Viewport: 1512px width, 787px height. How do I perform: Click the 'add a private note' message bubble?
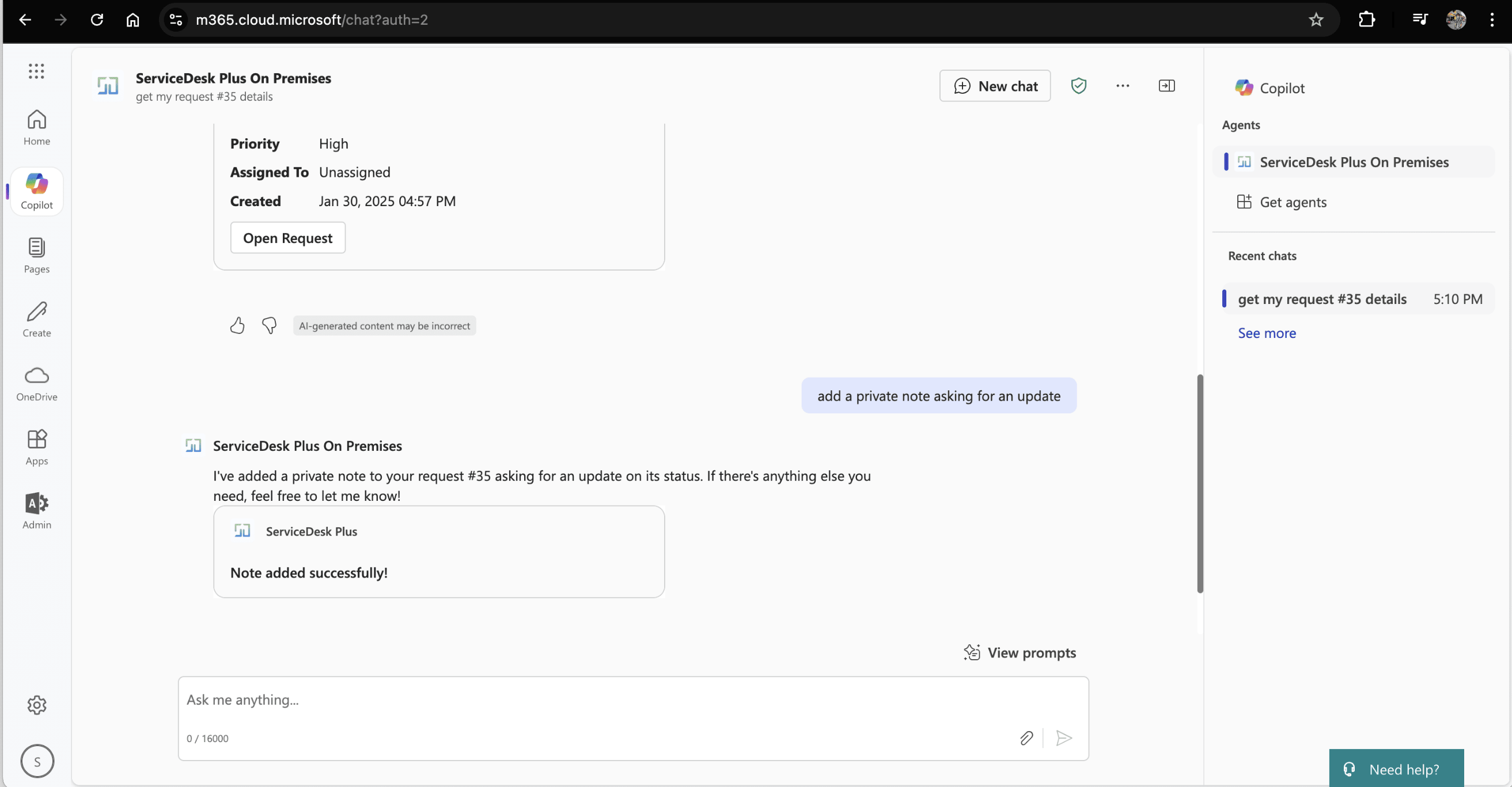coord(938,396)
